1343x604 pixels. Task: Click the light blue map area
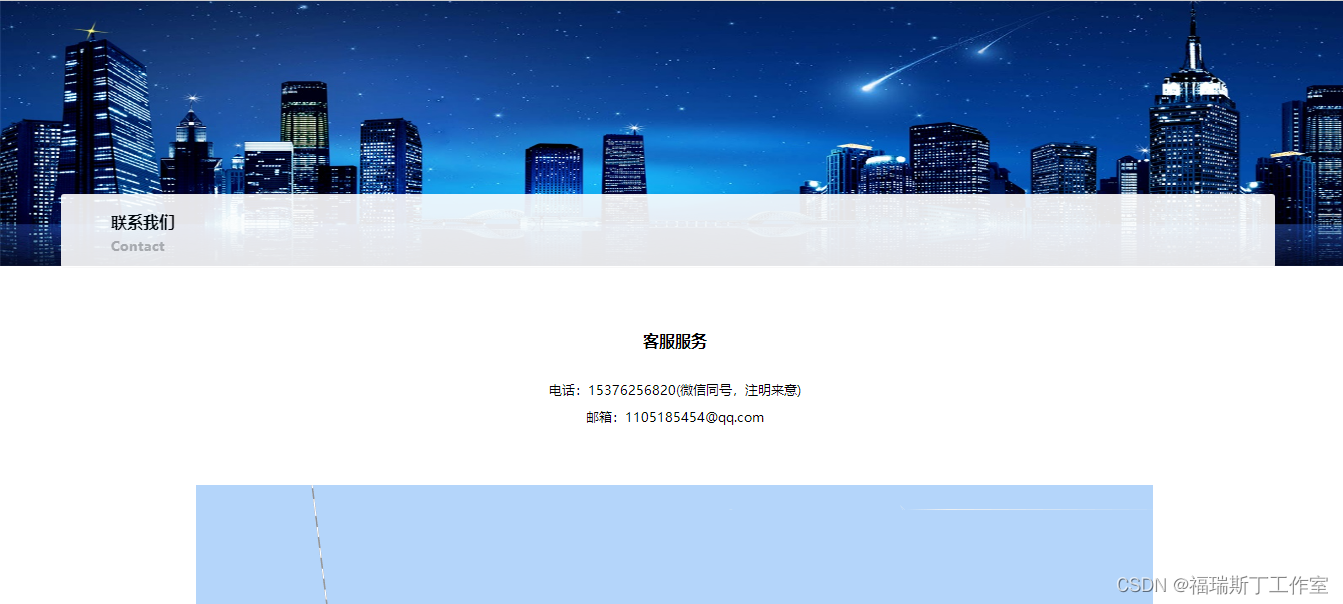coord(674,544)
